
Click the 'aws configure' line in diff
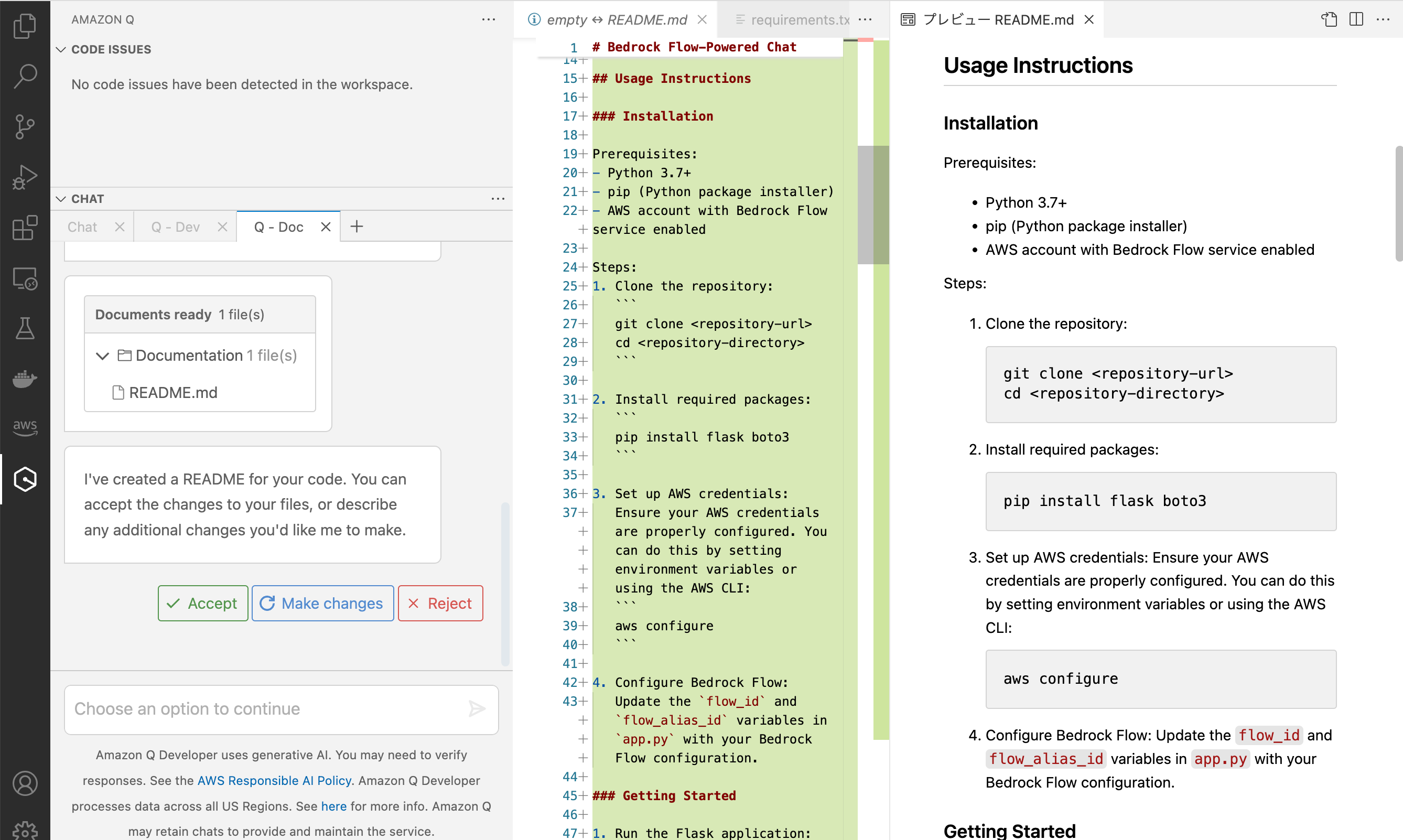[664, 626]
